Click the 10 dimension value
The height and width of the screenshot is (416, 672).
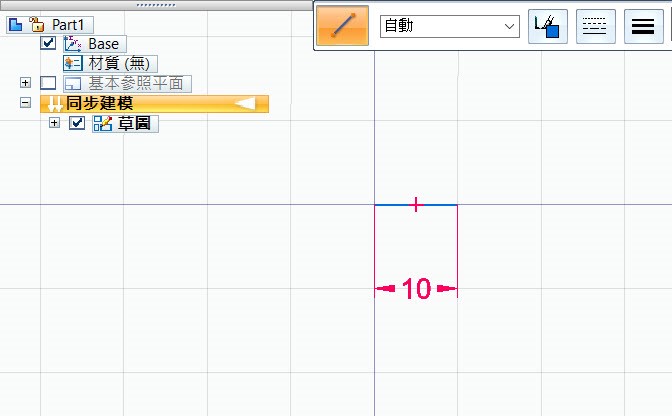tap(416, 288)
